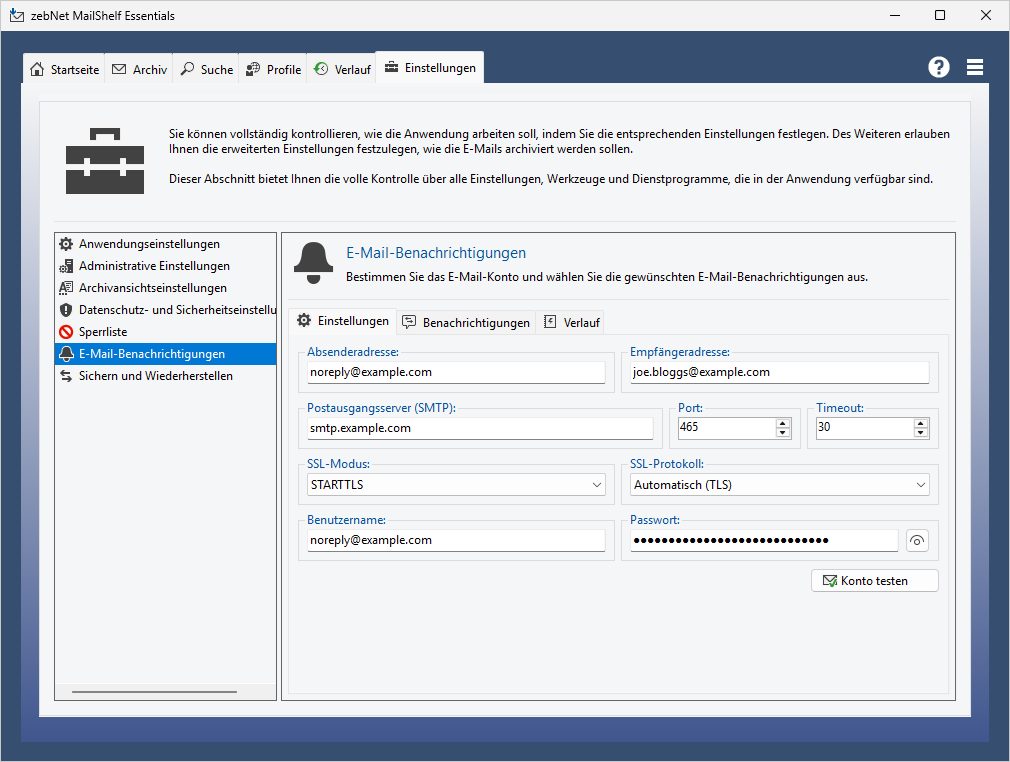
Task: Open the hamburger menu icon
Action: coord(975,67)
